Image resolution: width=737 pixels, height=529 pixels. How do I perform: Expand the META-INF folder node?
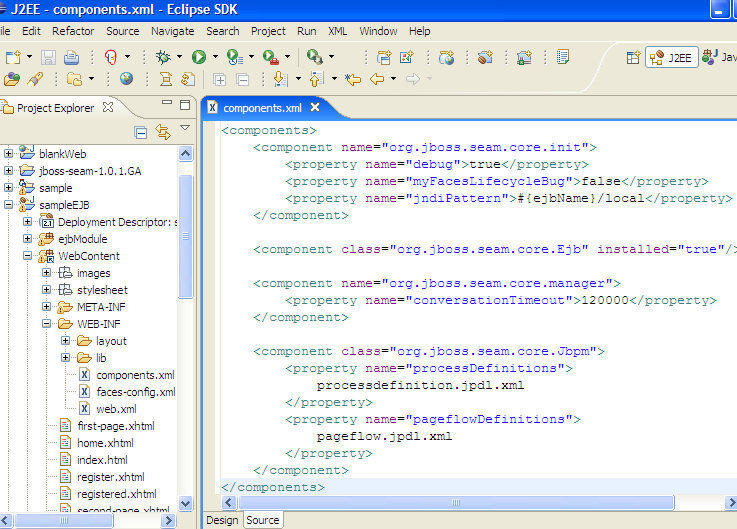tap(46, 307)
